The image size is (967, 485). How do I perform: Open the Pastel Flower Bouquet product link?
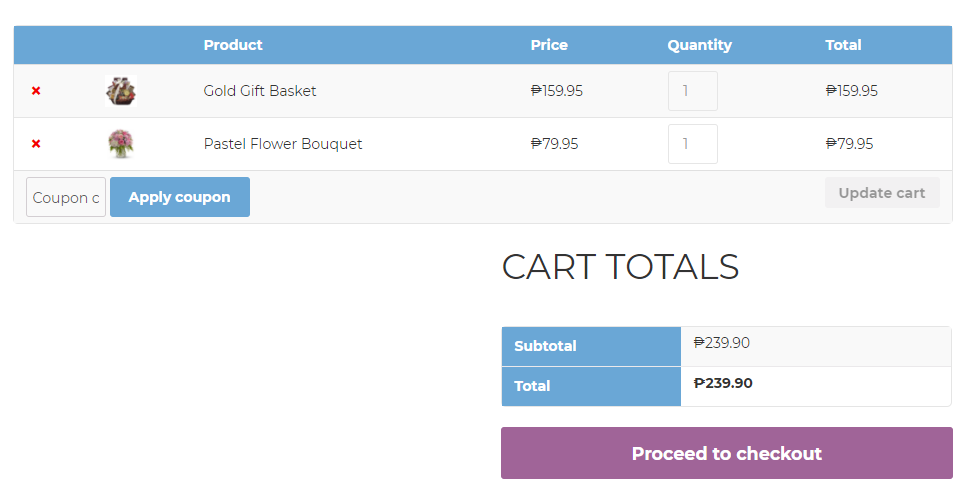point(283,144)
